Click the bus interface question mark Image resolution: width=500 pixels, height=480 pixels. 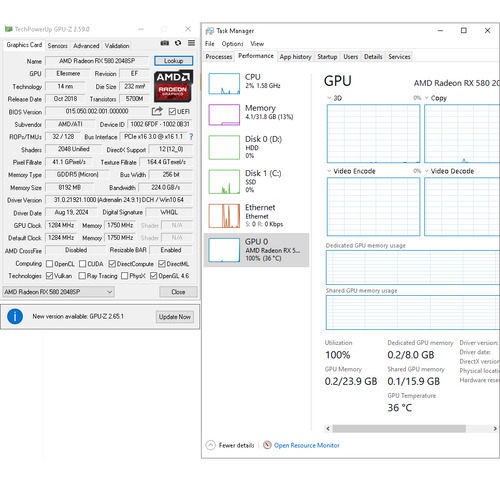(191, 137)
